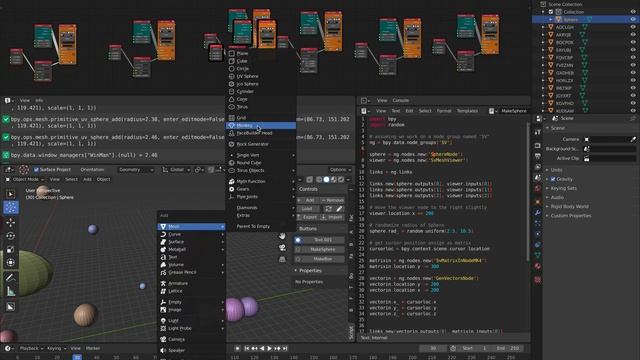Open the Global transform orientation dropdown
640x360 pixels.
click(x=177, y=169)
